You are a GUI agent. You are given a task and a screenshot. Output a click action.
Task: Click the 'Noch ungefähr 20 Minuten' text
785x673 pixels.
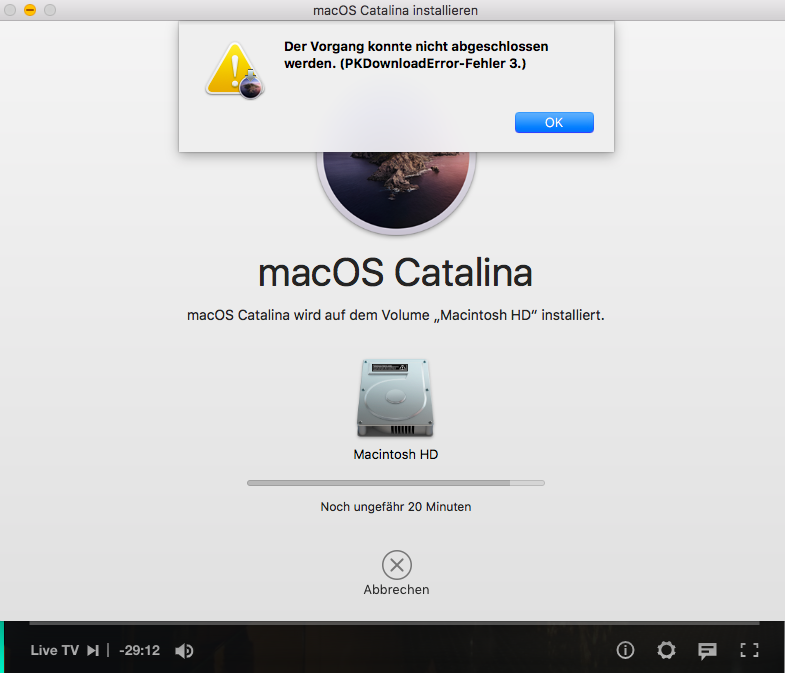point(396,507)
